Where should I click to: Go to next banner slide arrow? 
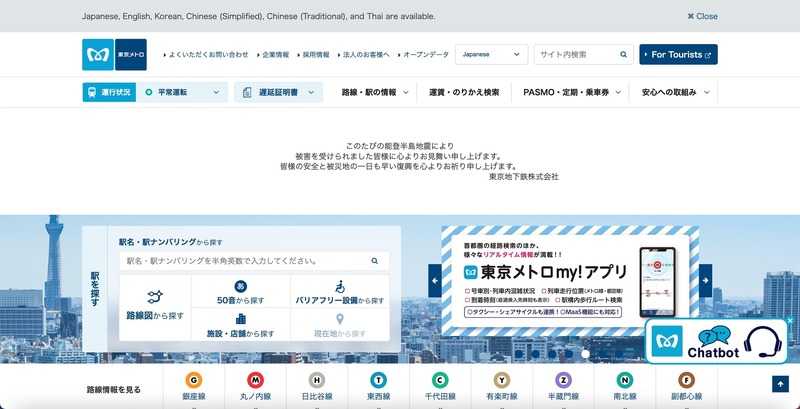705,281
